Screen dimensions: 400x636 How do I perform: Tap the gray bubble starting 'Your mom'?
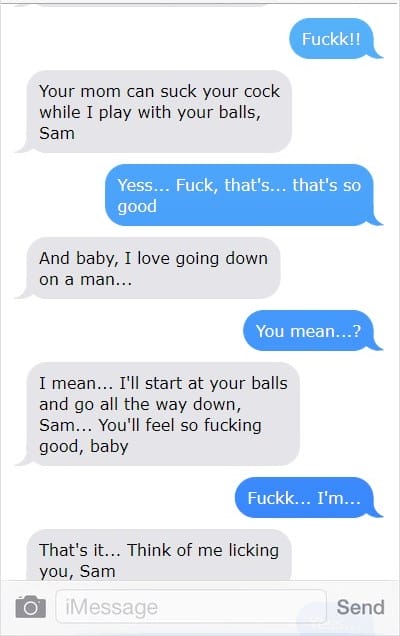[156, 112]
